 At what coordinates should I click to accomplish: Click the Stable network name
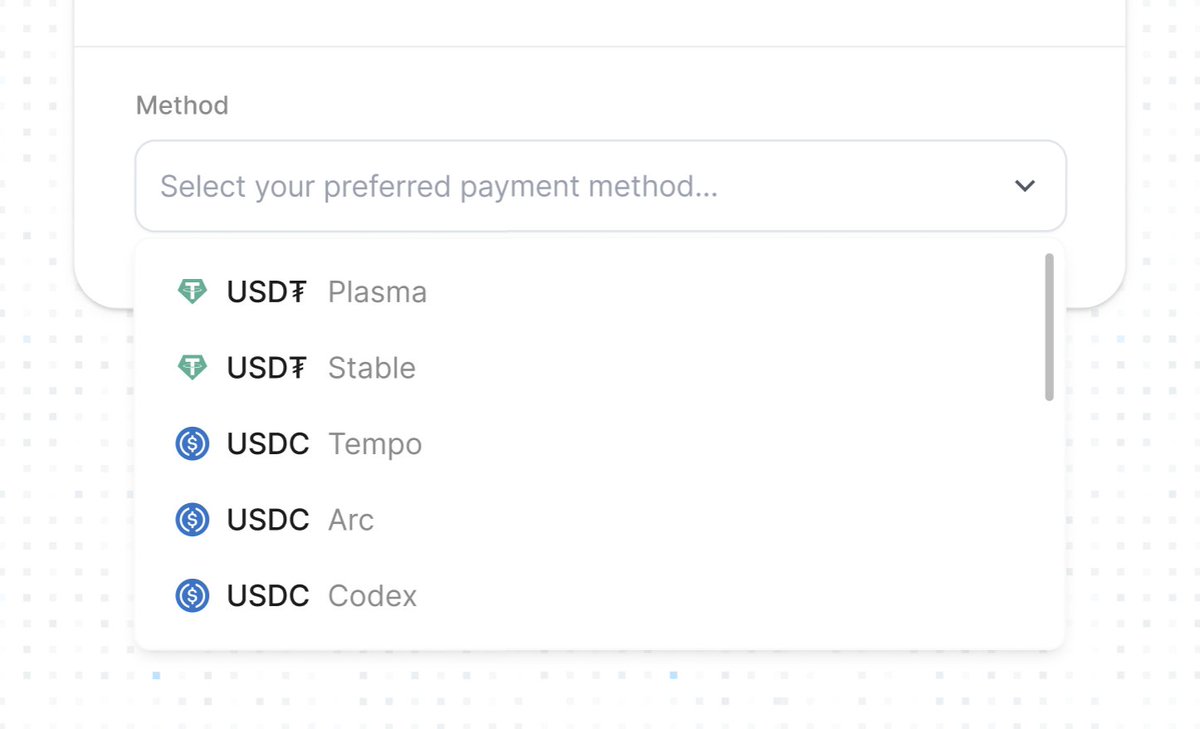[371, 368]
